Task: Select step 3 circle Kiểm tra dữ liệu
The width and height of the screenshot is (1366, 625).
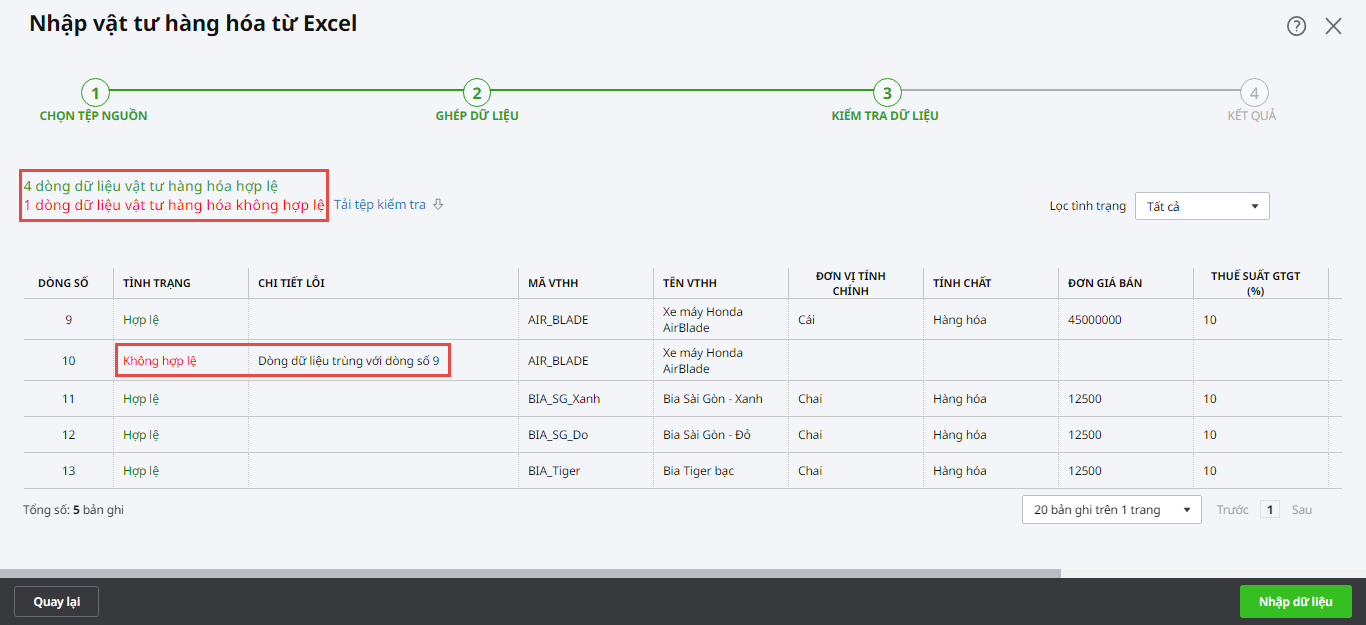Action: (x=885, y=93)
